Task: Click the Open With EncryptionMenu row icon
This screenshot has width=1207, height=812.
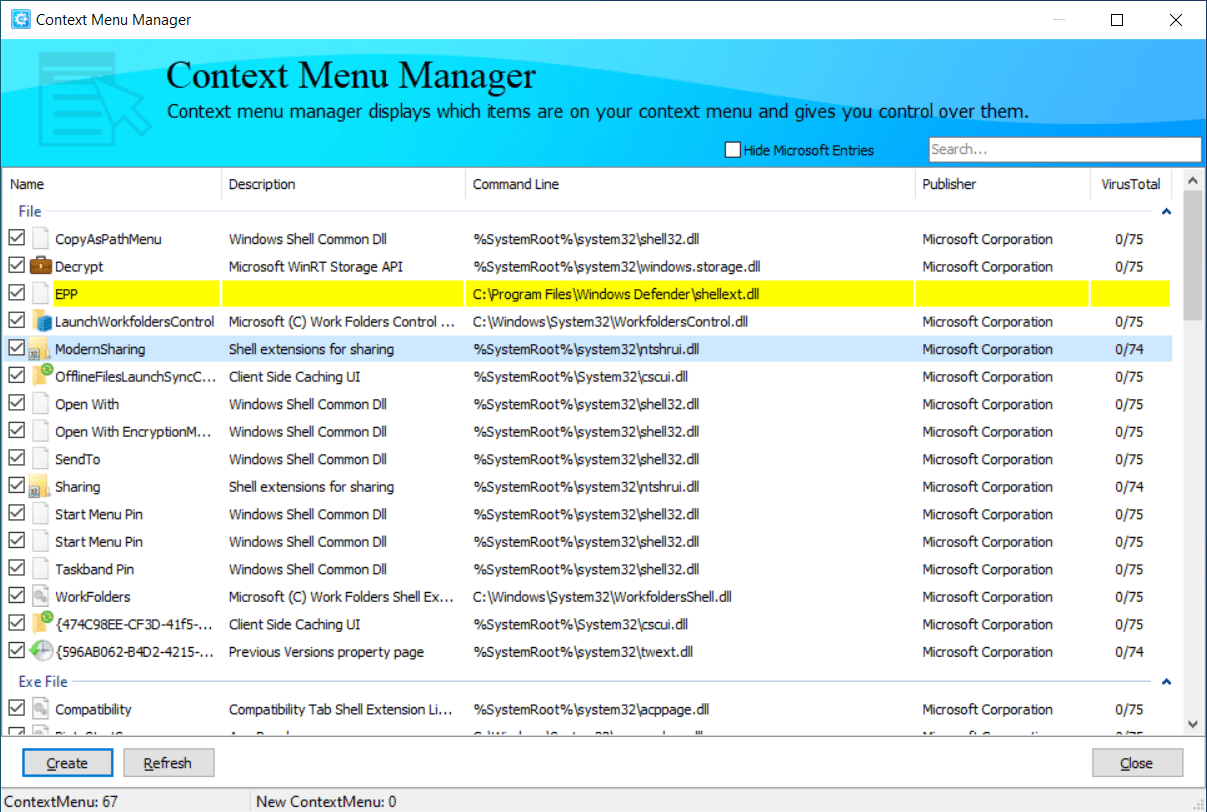Action: click(x=41, y=432)
